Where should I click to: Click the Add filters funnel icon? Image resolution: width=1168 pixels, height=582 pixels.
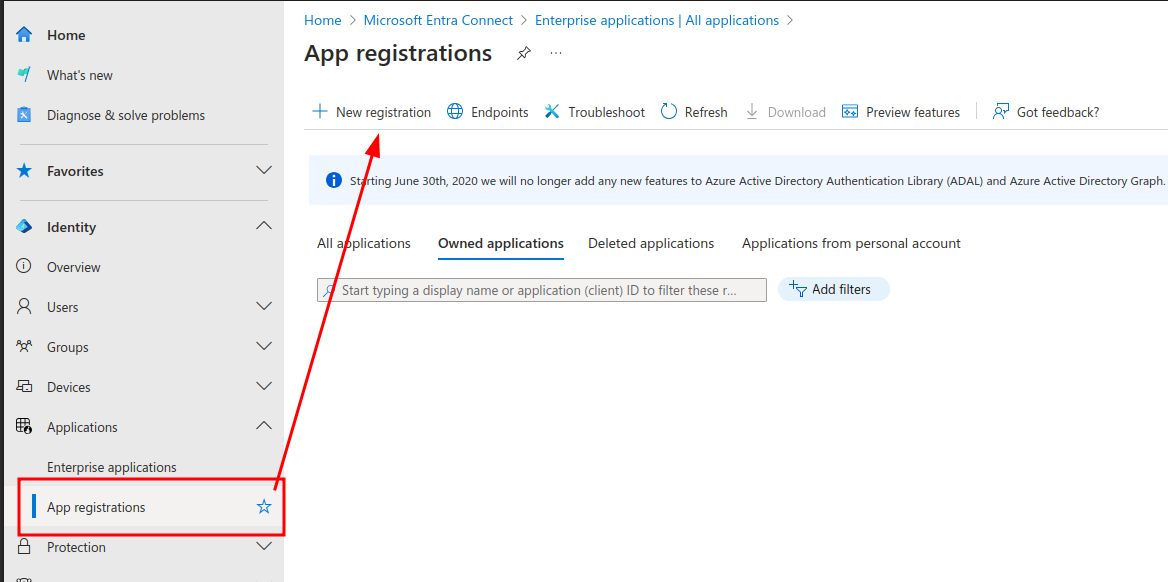(798, 289)
